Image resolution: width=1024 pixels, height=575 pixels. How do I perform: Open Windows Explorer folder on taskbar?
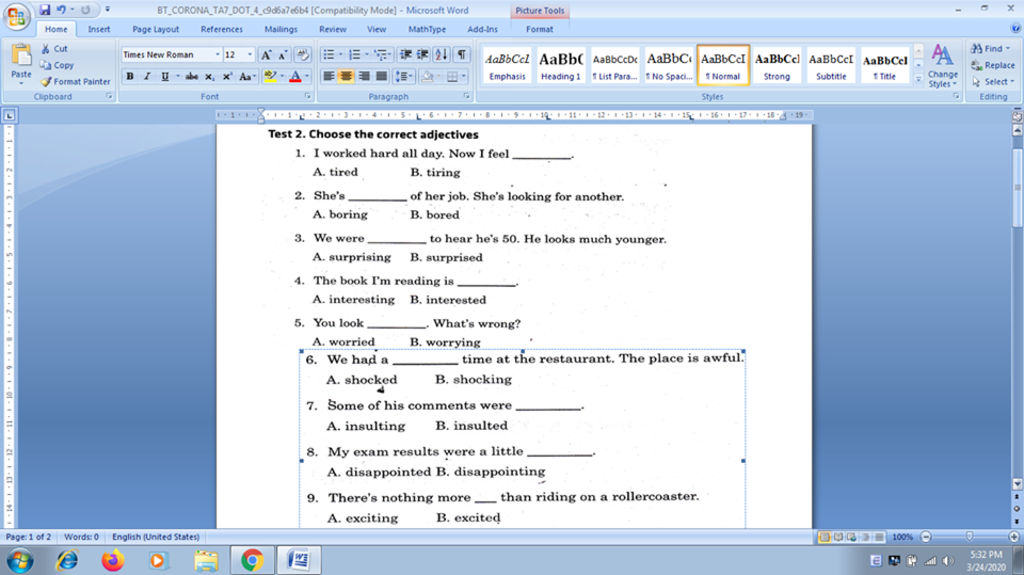(206, 560)
